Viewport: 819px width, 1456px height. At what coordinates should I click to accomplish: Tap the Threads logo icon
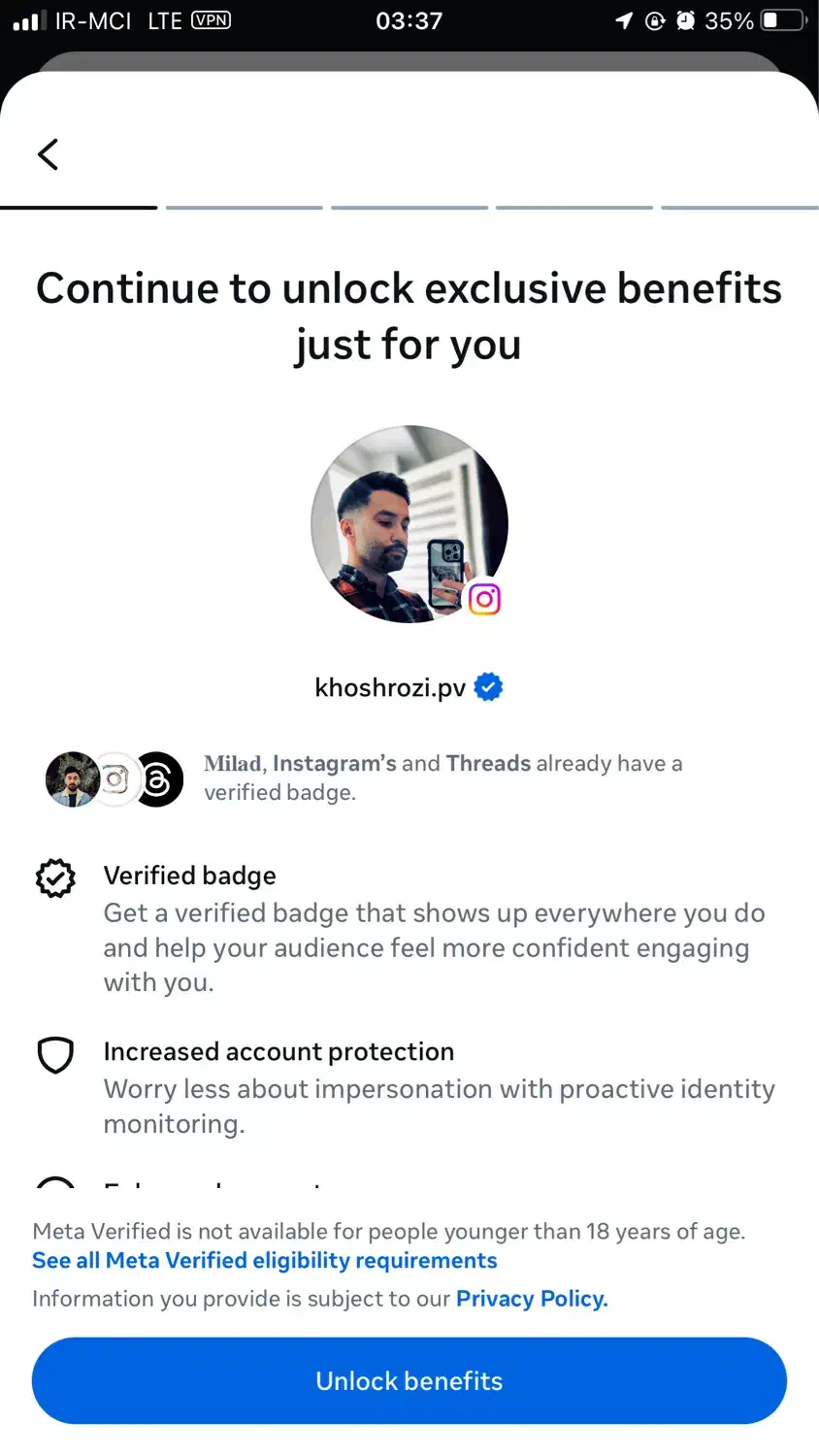coord(158,778)
